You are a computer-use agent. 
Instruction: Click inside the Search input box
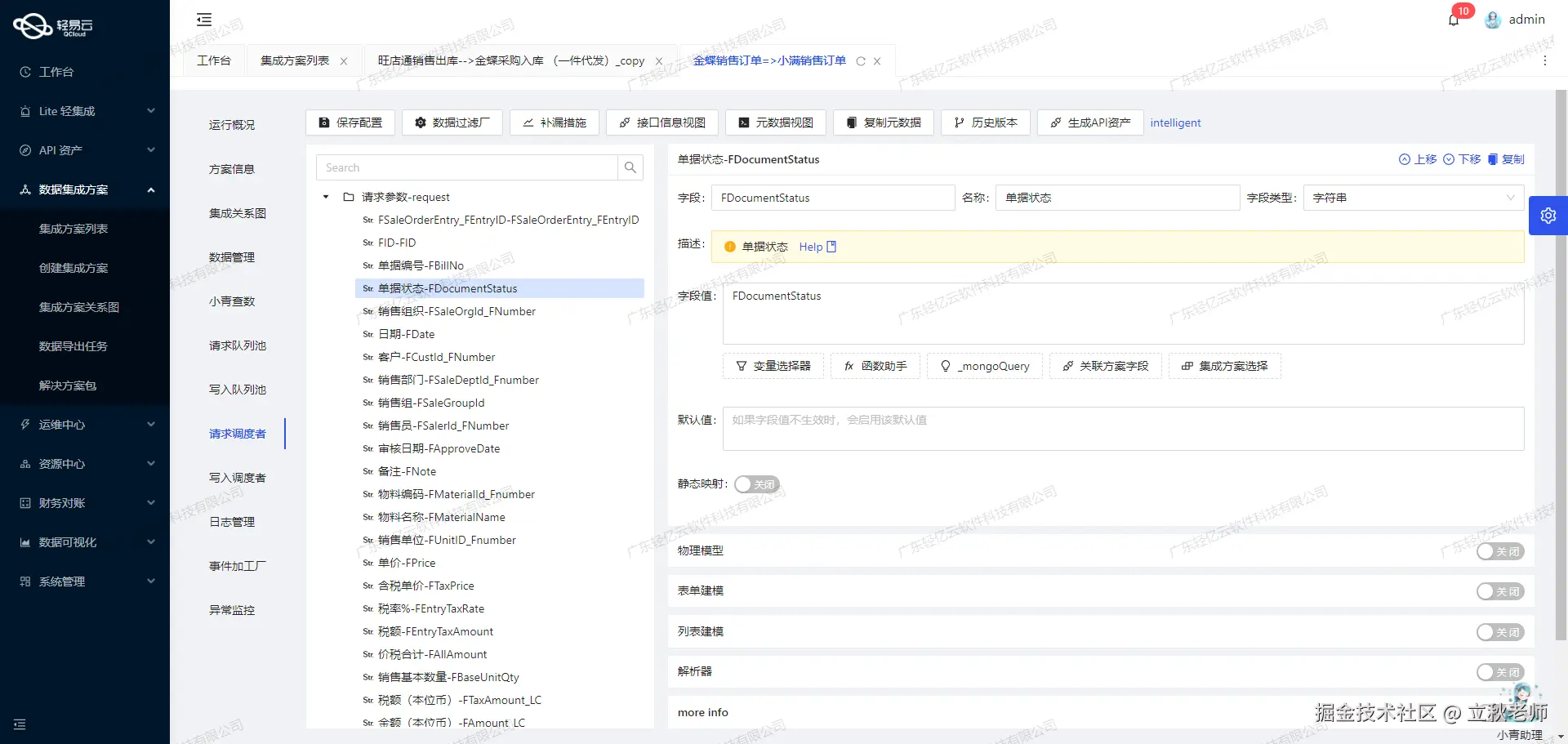tap(465, 167)
